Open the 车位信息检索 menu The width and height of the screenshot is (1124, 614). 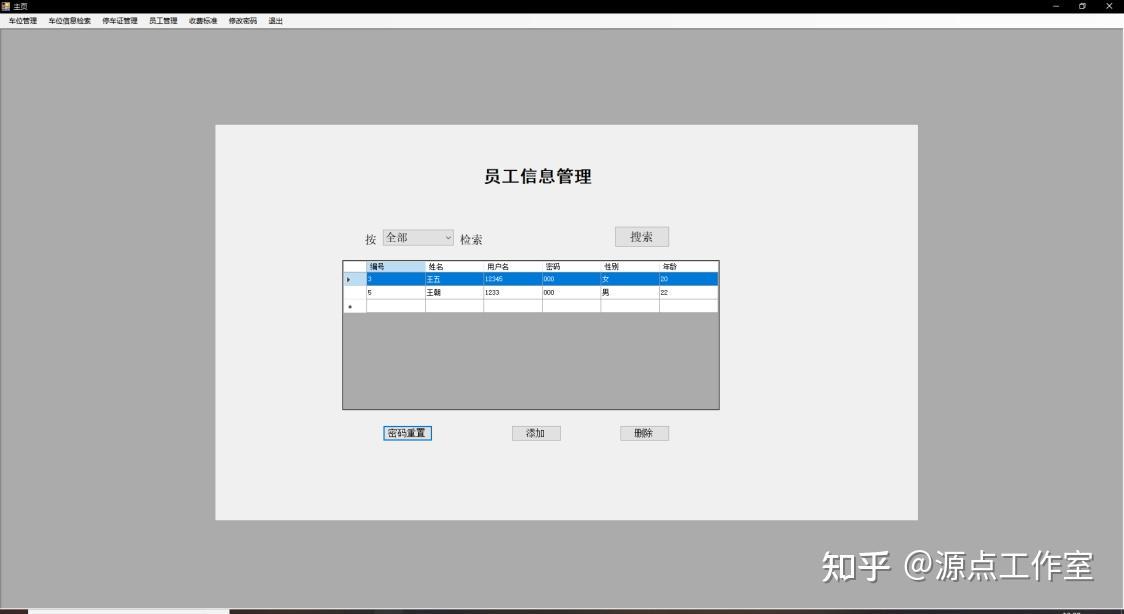click(x=70, y=21)
